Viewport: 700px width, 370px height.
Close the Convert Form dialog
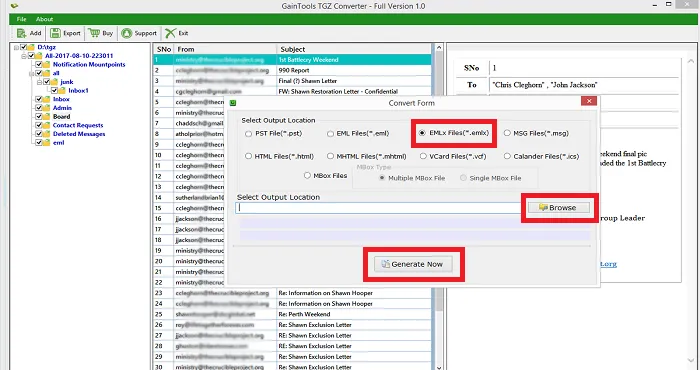click(589, 101)
